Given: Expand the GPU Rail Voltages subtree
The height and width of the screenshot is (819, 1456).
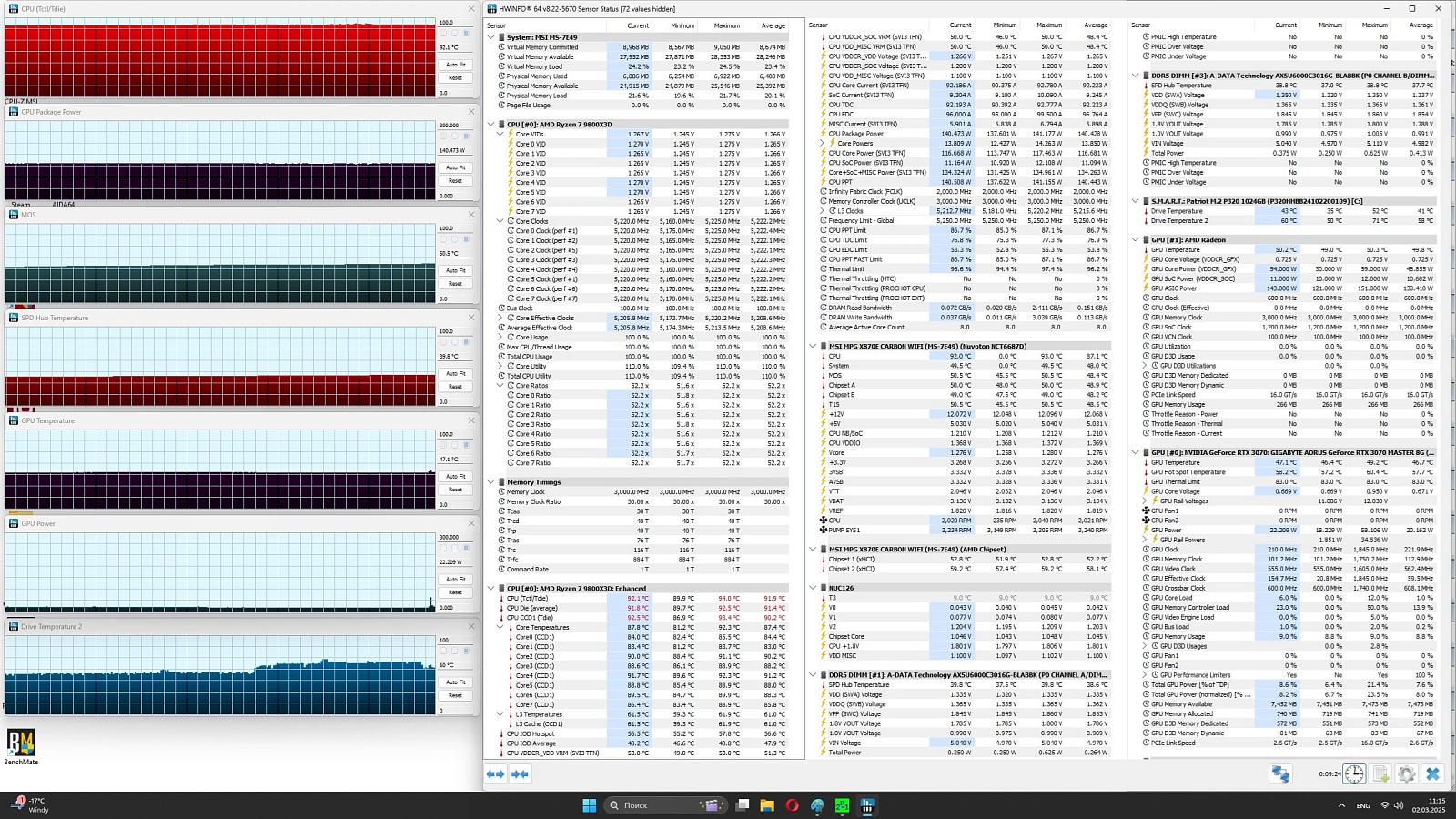Looking at the screenshot, I should [x=1144, y=500].
